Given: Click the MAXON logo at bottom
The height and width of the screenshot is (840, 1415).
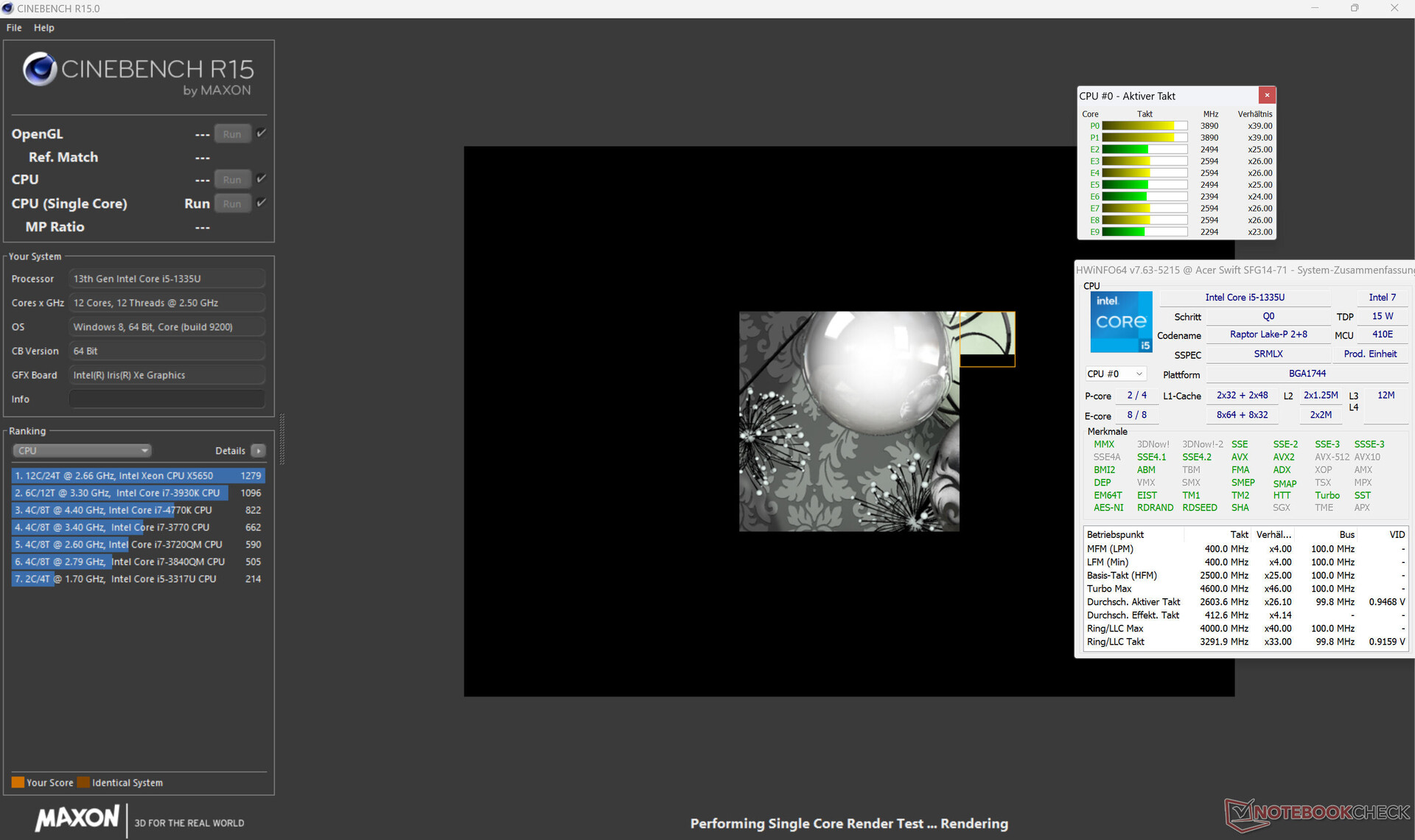Looking at the screenshot, I should click(77, 817).
